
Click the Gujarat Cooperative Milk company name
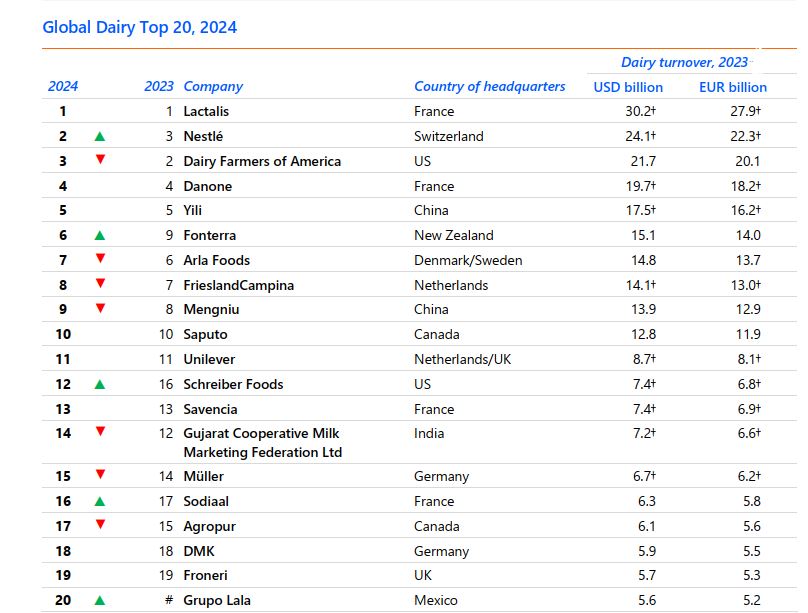[x=262, y=433]
